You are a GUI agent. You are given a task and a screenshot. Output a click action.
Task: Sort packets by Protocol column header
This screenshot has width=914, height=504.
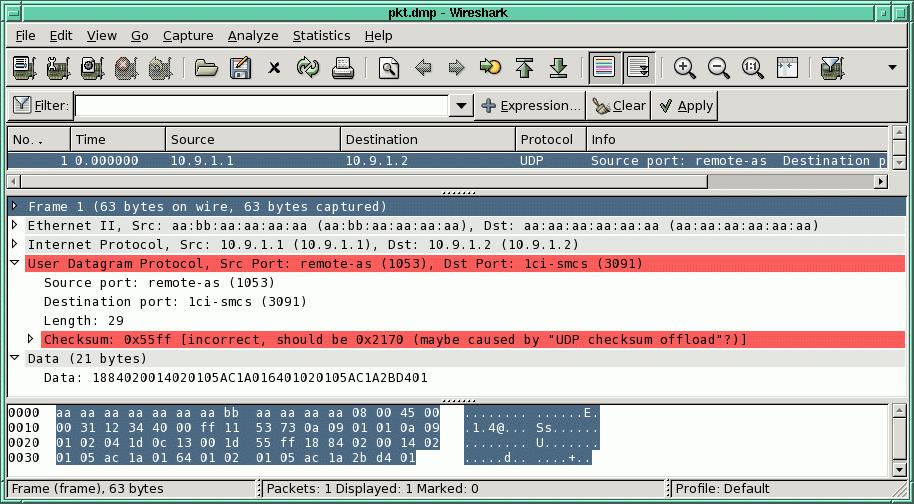point(551,140)
